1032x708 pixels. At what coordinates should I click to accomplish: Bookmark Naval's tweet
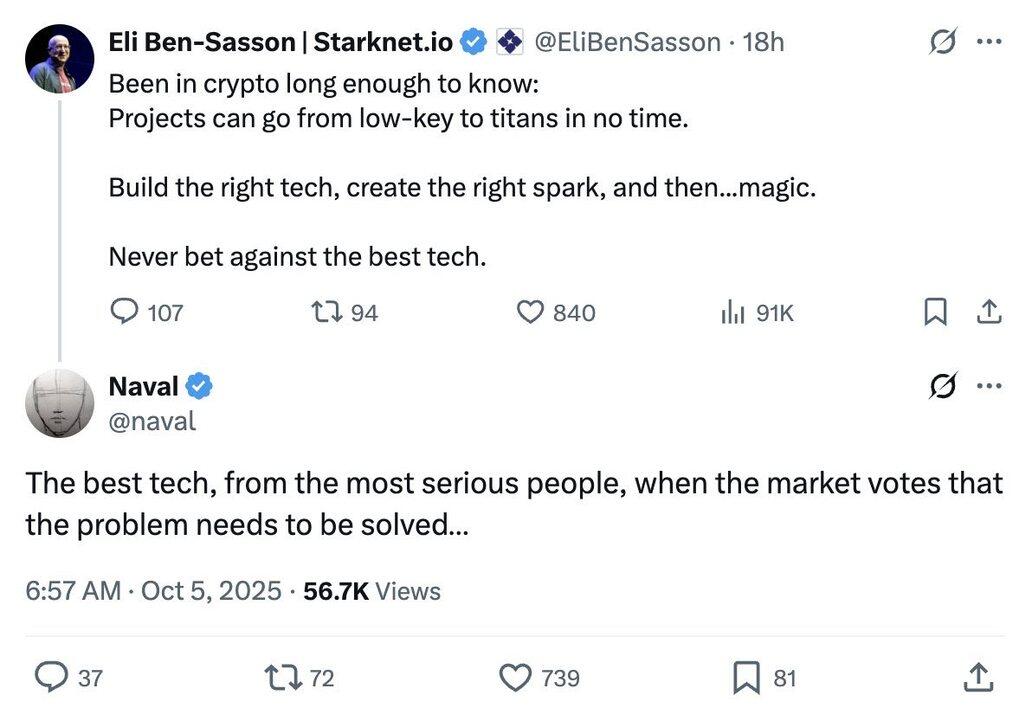click(746, 678)
